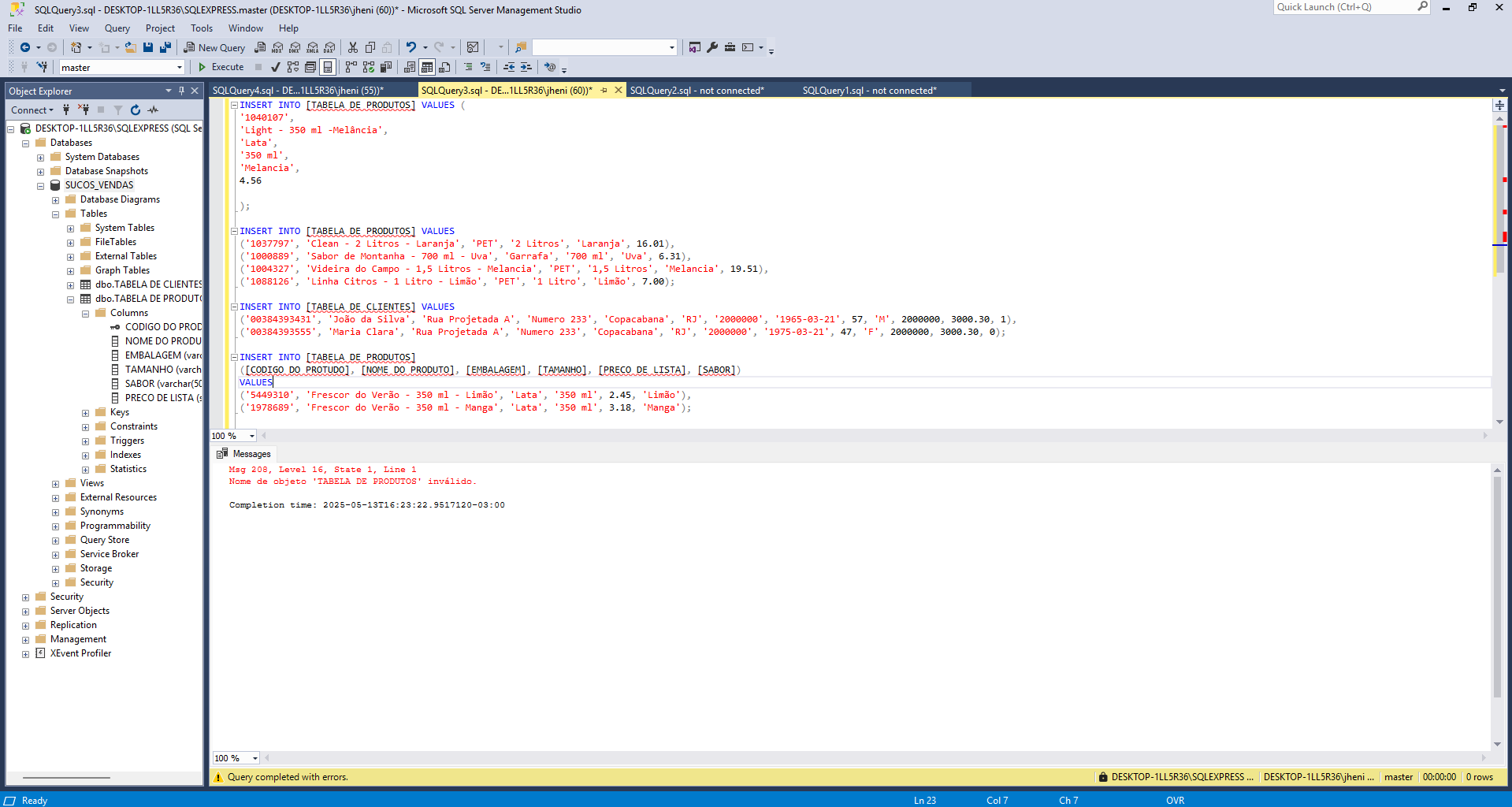
Task: Open the Toolbox icon
Action: coord(730,47)
